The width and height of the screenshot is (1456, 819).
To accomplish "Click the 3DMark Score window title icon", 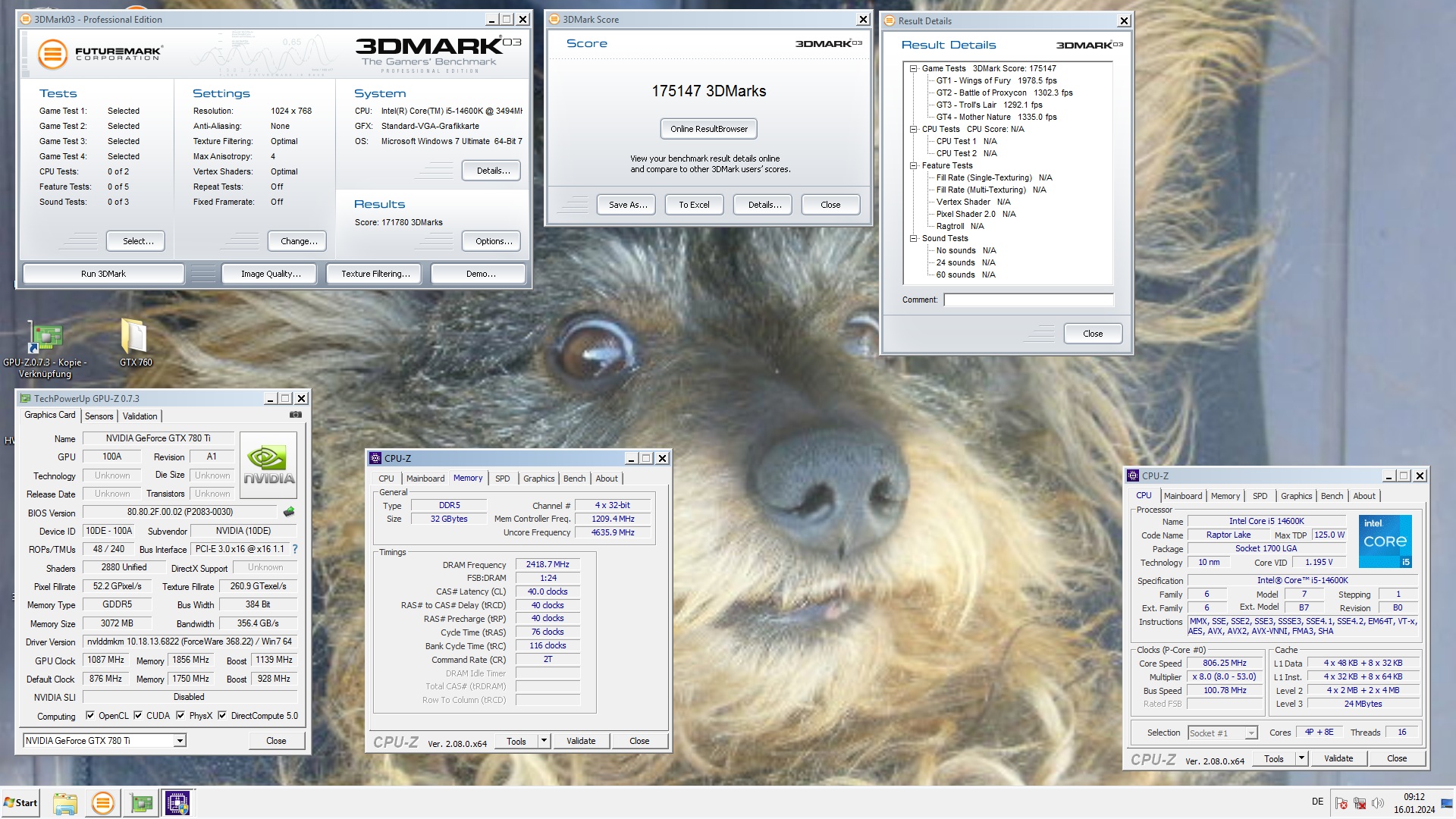I will 554,19.
